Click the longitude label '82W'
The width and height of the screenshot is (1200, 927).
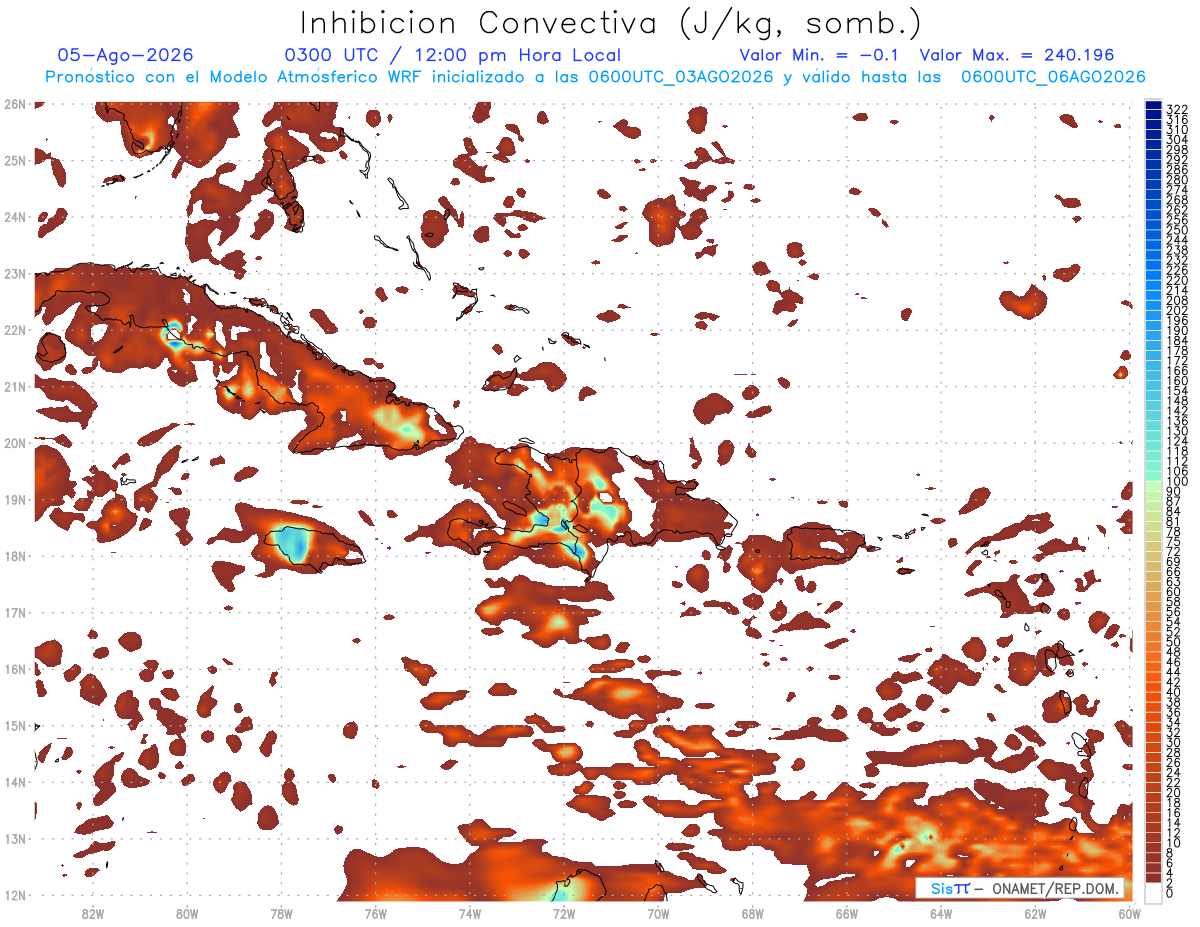[92, 913]
